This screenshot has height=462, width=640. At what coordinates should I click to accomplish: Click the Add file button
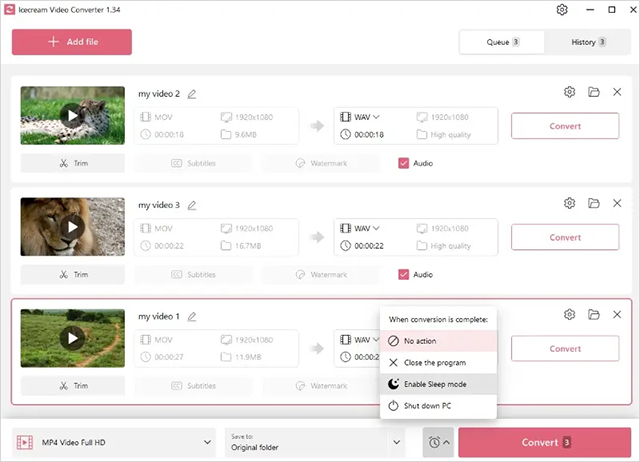point(72,42)
